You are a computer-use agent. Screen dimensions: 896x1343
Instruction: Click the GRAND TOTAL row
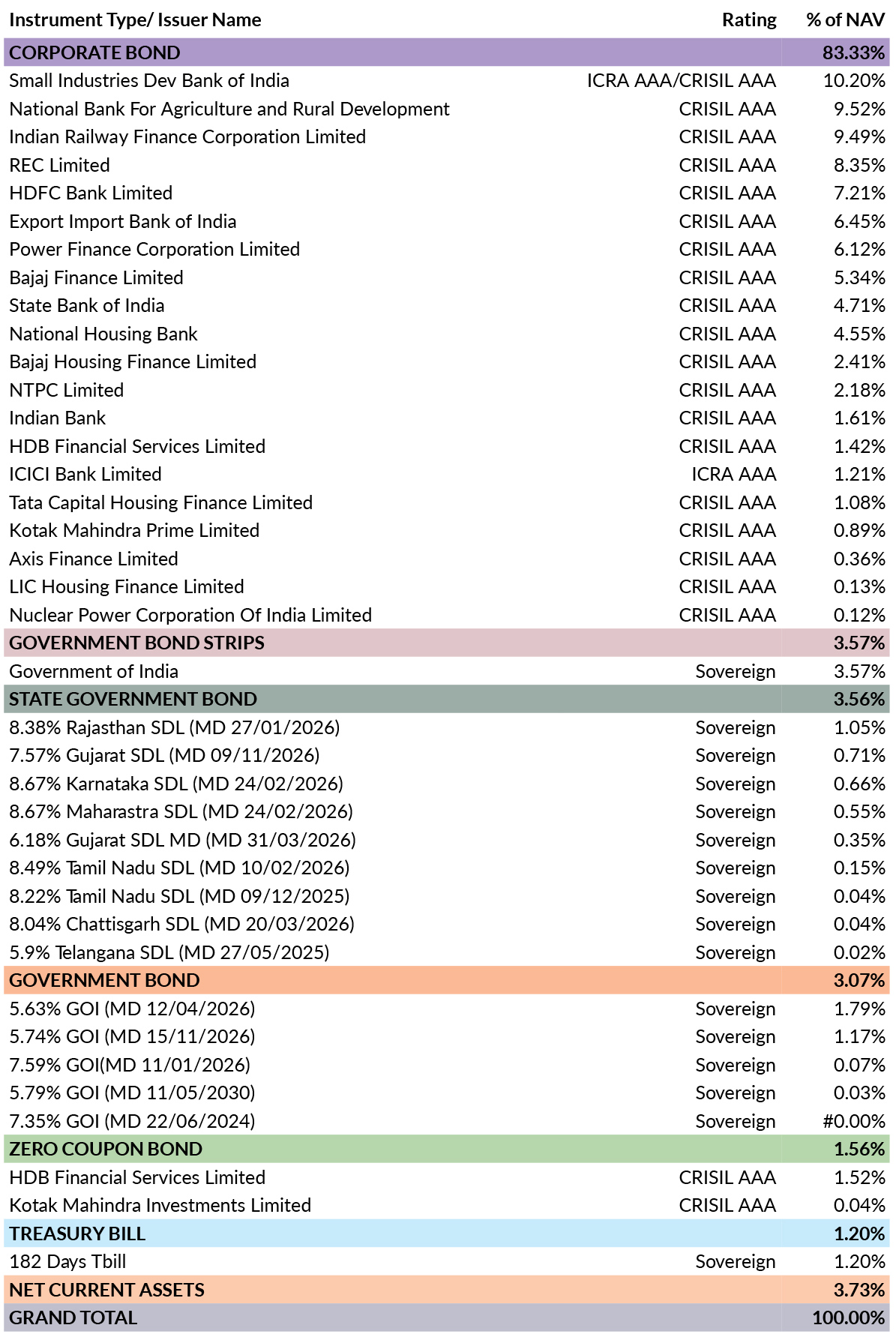(447, 1318)
